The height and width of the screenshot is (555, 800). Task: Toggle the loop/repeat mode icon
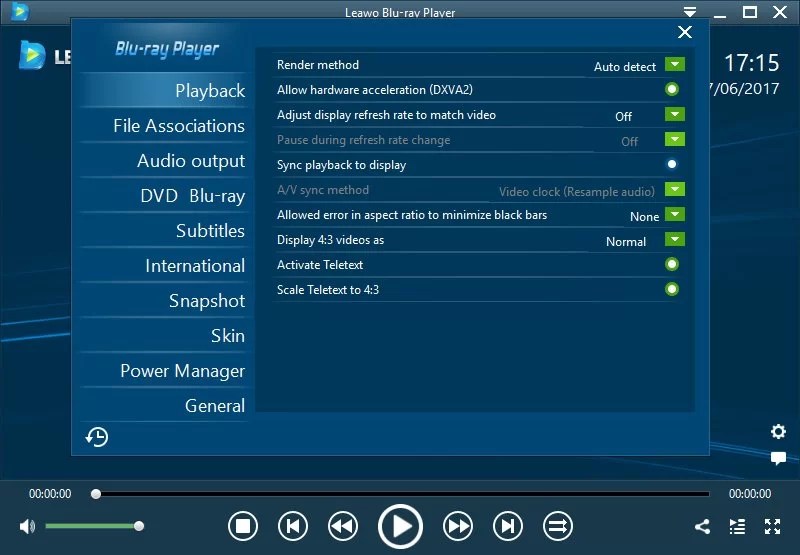point(558,526)
